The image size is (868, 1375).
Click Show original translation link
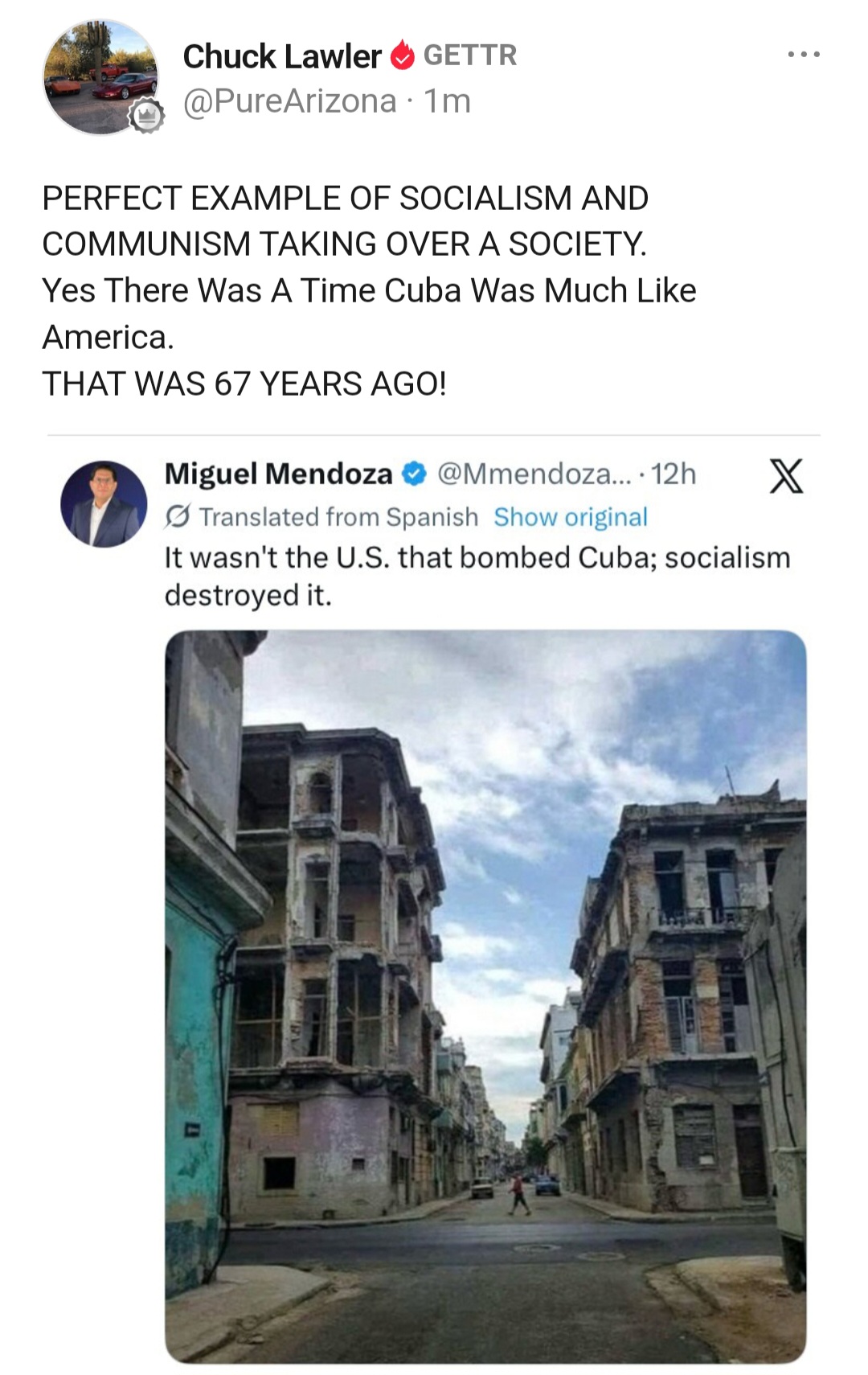click(571, 517)
